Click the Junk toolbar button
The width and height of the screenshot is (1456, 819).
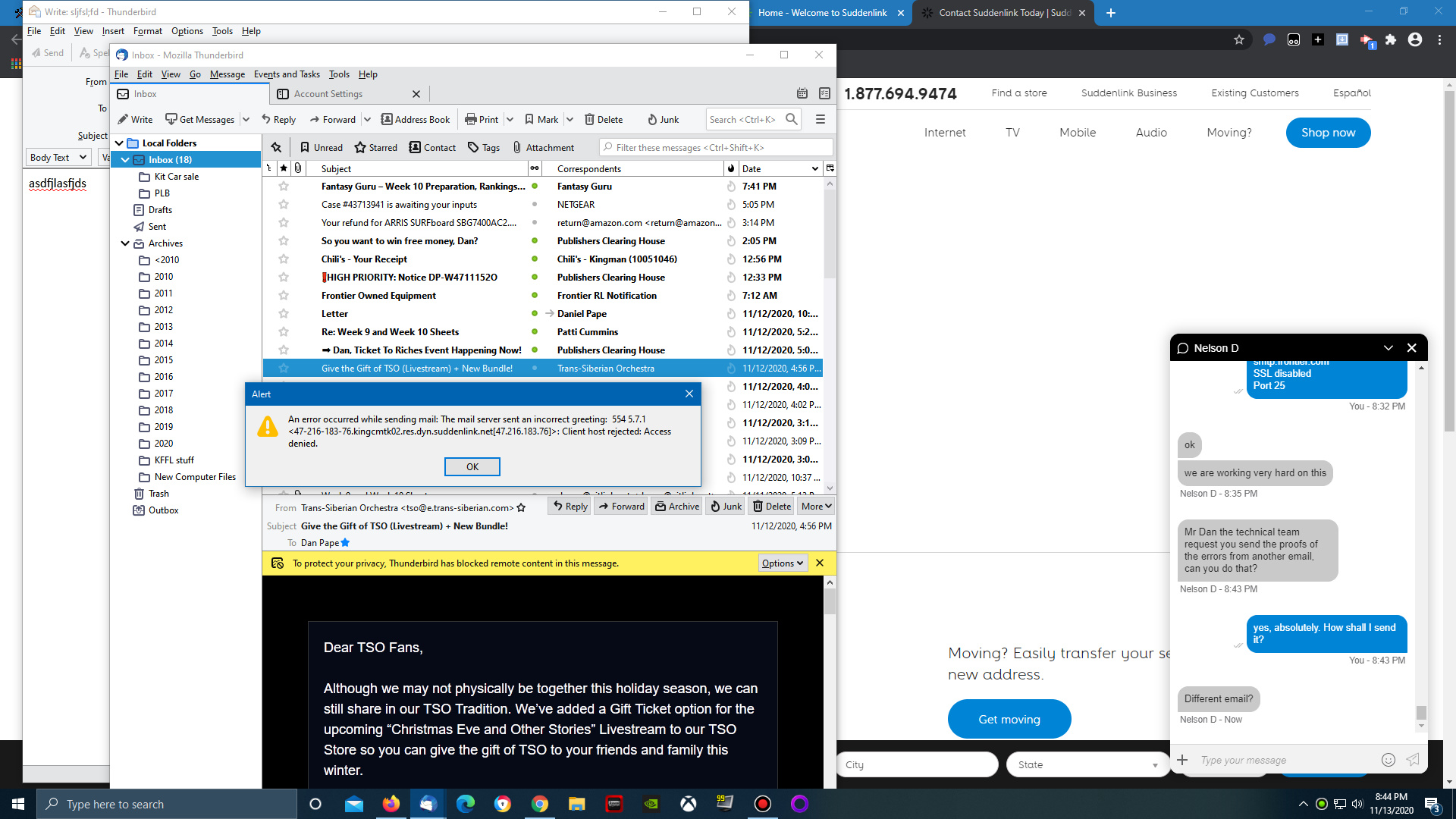663,119
